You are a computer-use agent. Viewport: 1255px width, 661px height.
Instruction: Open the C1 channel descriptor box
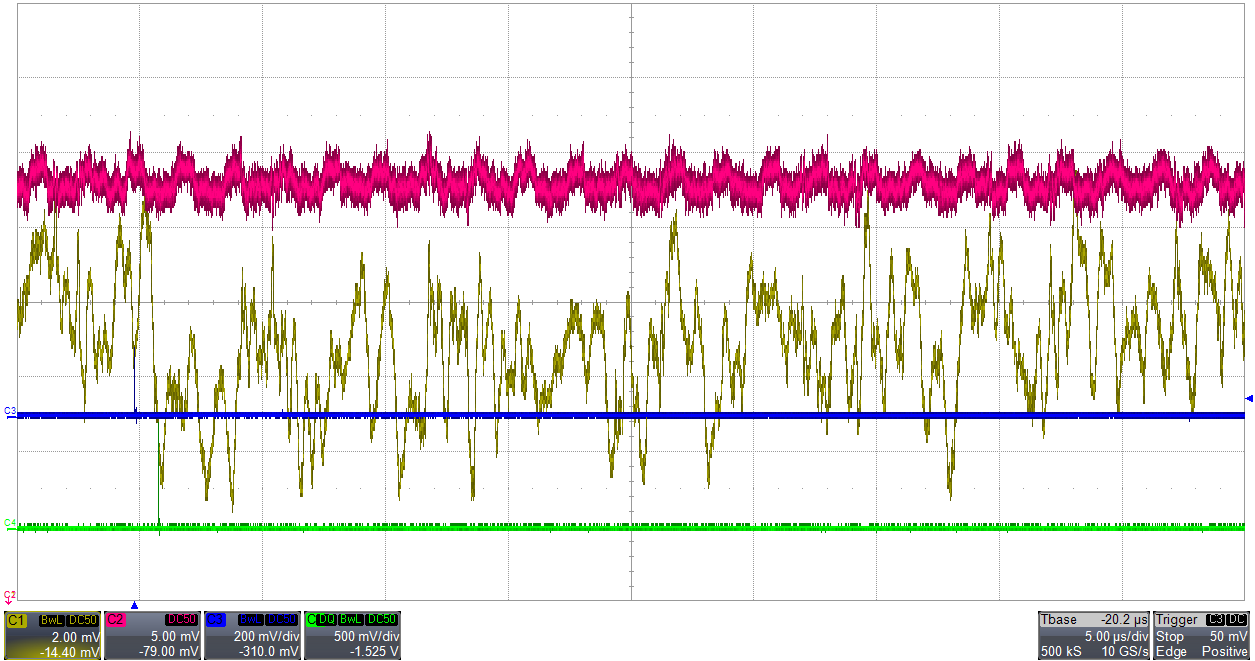tap(52, 635)
